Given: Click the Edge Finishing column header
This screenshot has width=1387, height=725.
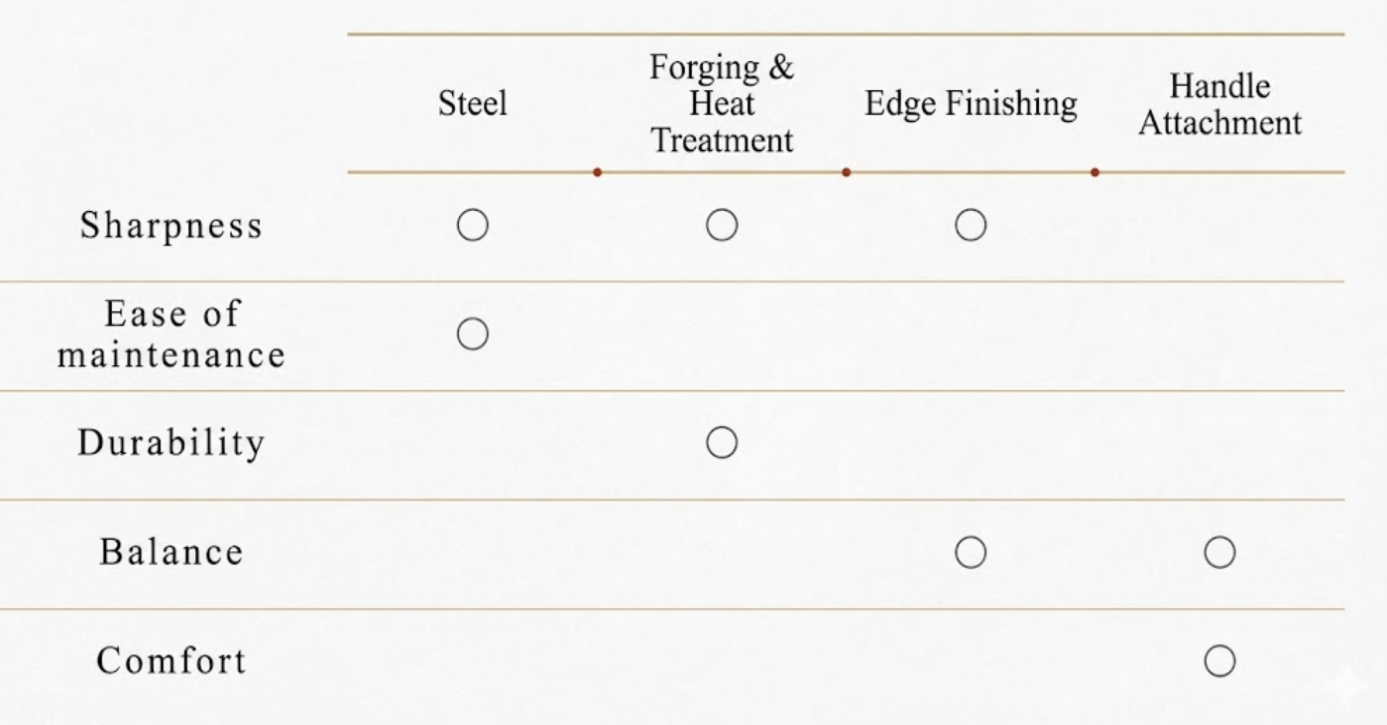Looking at the screenshot, I should (970, 104).
